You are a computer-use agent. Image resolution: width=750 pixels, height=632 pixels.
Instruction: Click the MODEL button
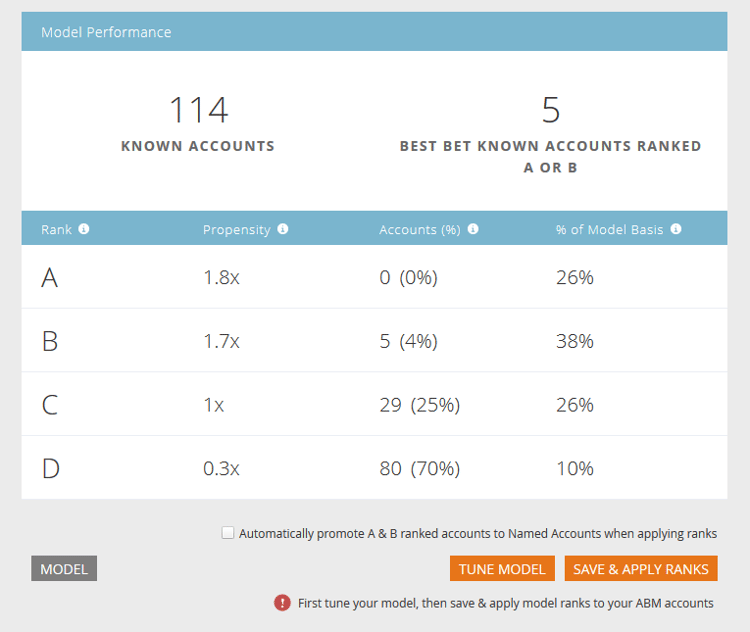point(64,568)
